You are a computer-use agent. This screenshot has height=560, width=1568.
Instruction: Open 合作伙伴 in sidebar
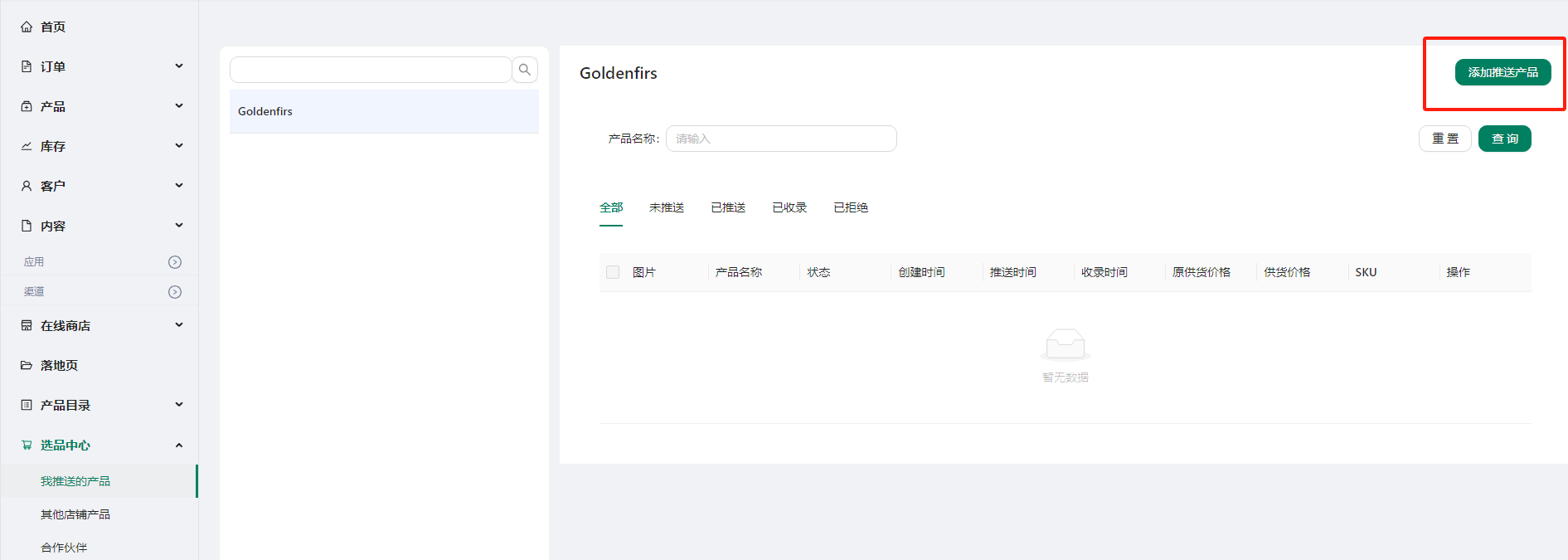click(100, 548)
